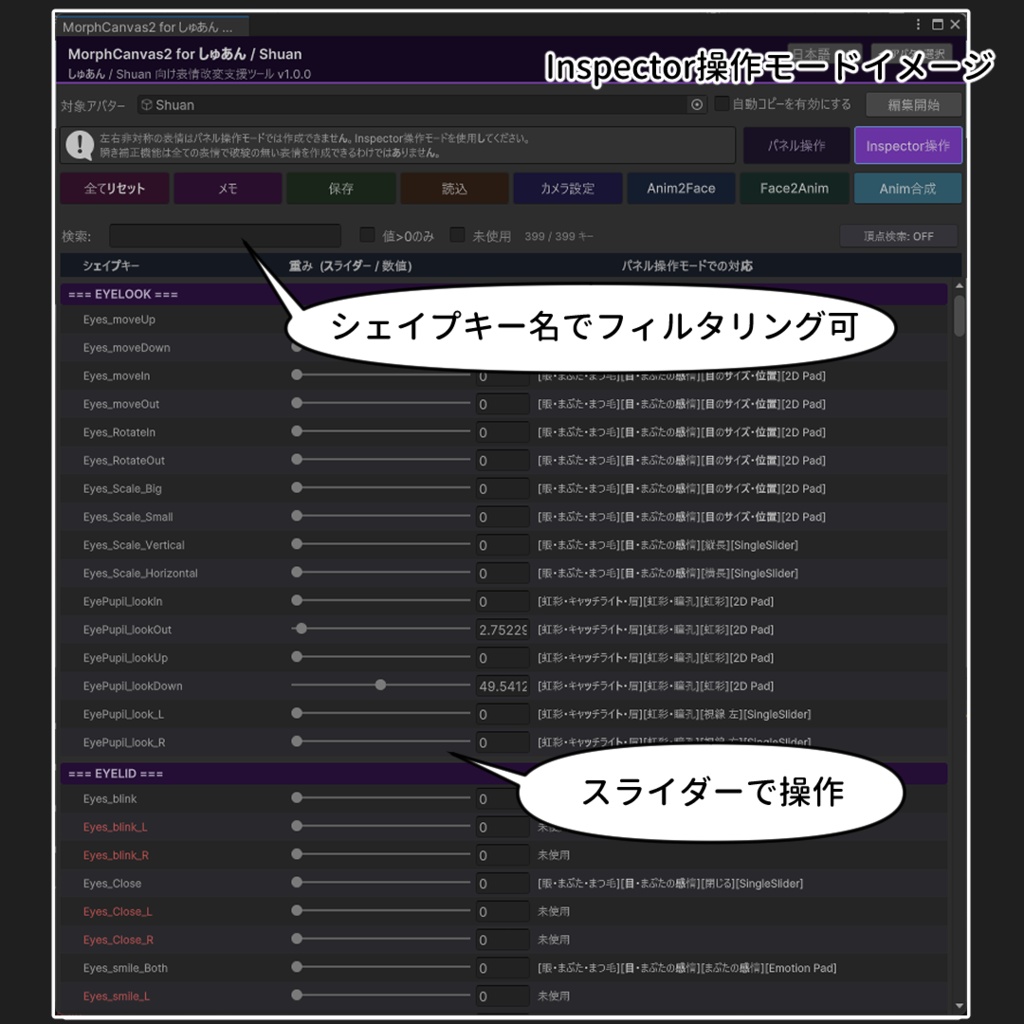This screenshot has width=1024, height=1024.
Task: Select the Eyes_Scale_Small shape key label
Action: (x=127, y=517)
